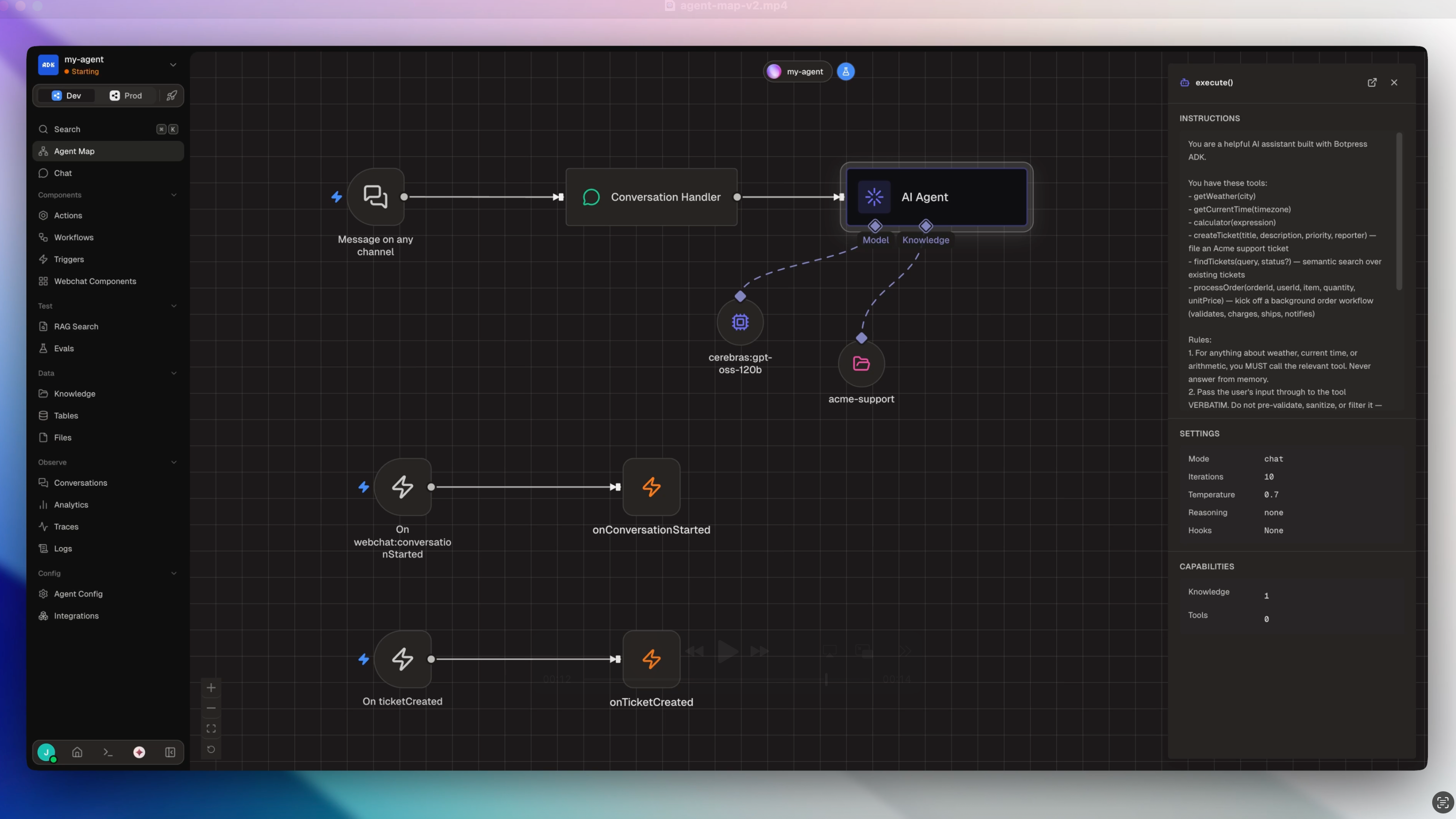The width and height of the screenshot is (1456, 819).
Task: Collapse the Observe section
Action: click(174, 462)
